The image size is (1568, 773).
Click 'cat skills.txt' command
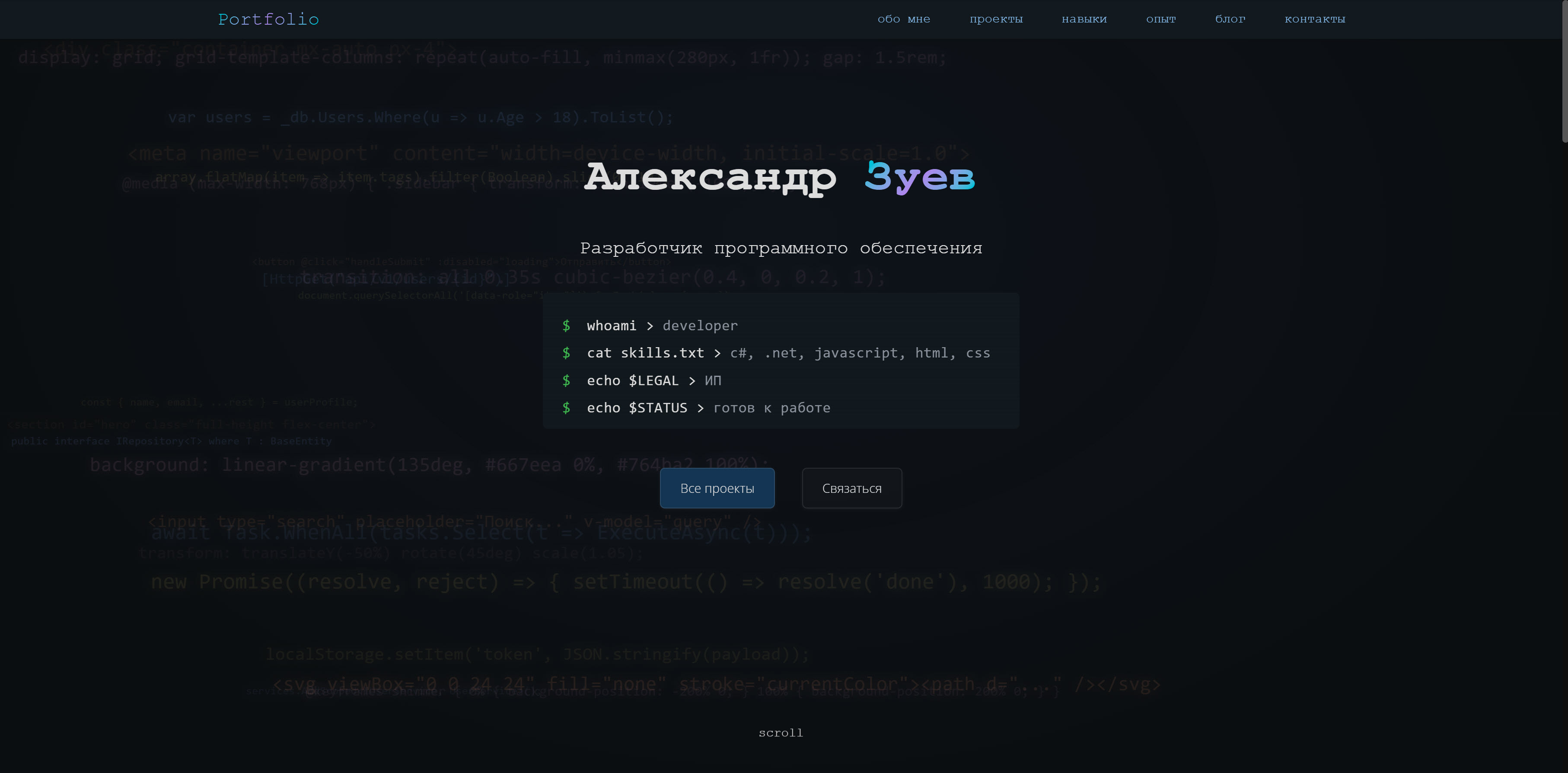click(x=645, y=353)
